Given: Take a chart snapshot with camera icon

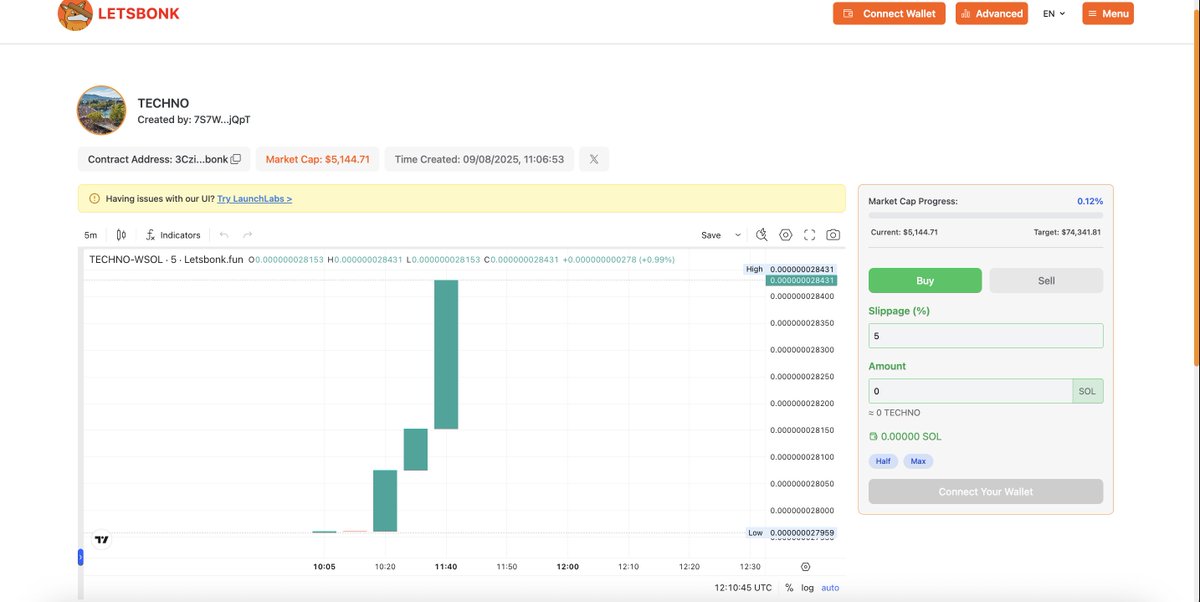Looking at the screenshot, I should pos(833,235).
